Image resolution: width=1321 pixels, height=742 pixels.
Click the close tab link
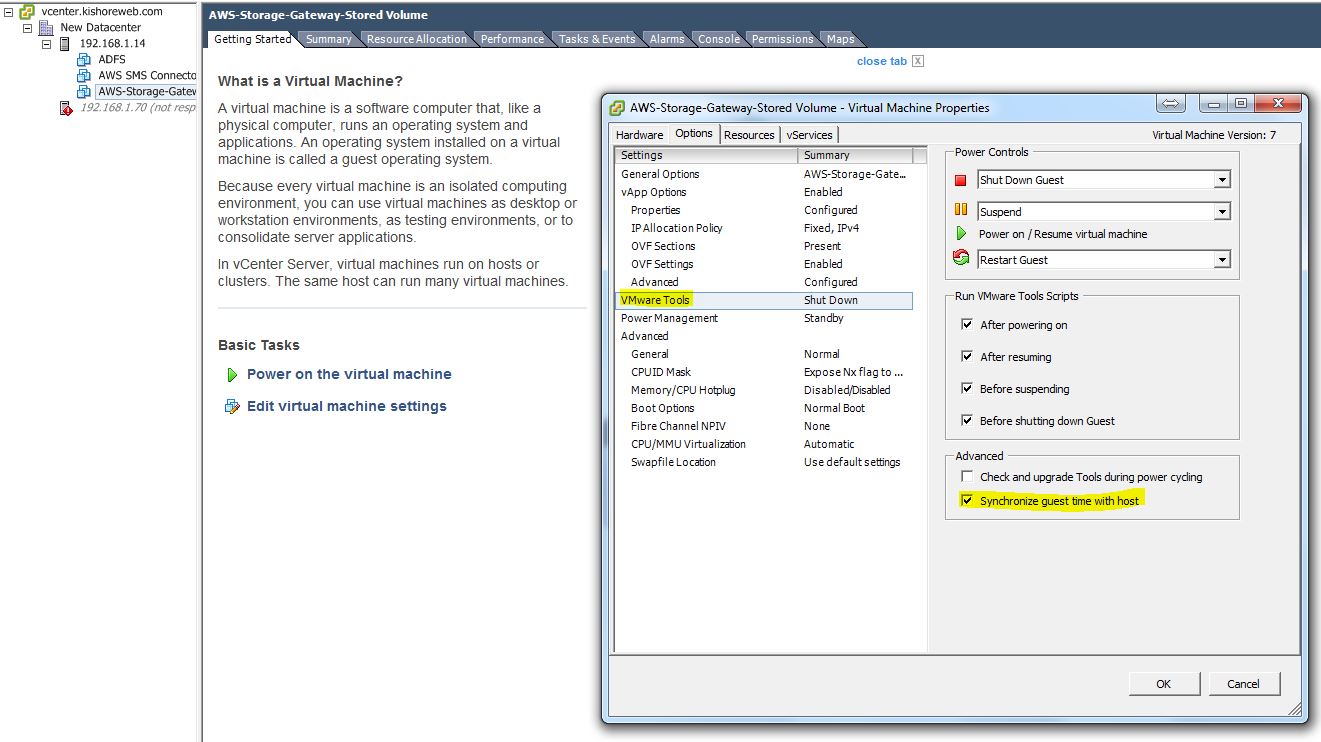[x=881, y=61]
